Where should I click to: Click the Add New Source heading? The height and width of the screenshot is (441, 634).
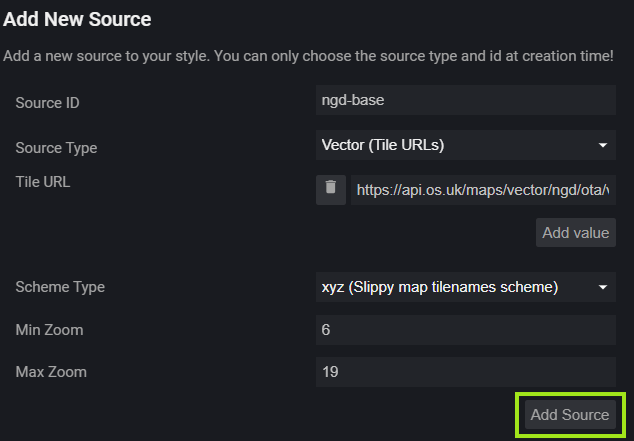pyautogui.click(x=77, y=19)
